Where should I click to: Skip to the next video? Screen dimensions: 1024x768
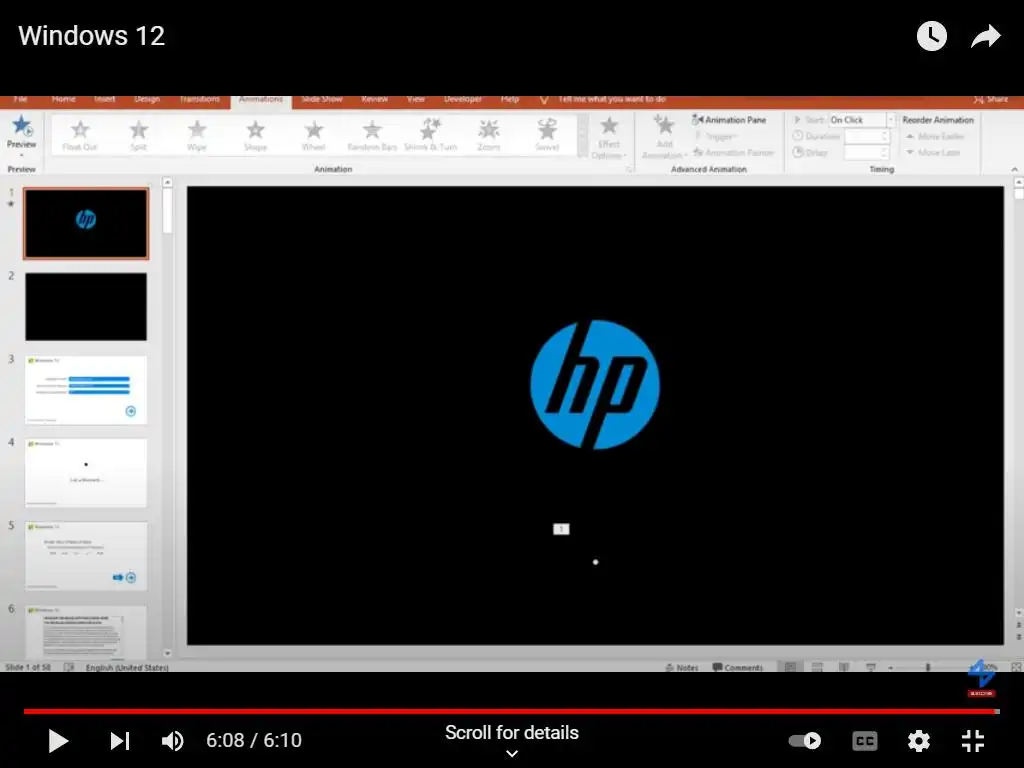120,741
